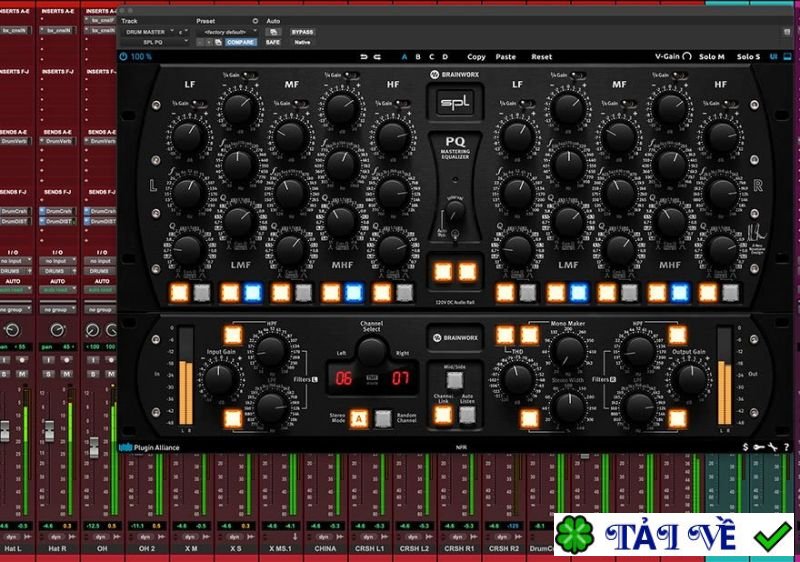Click the plugin power icon
Screen dimensions: 800x562
click(x=123, y=57)
